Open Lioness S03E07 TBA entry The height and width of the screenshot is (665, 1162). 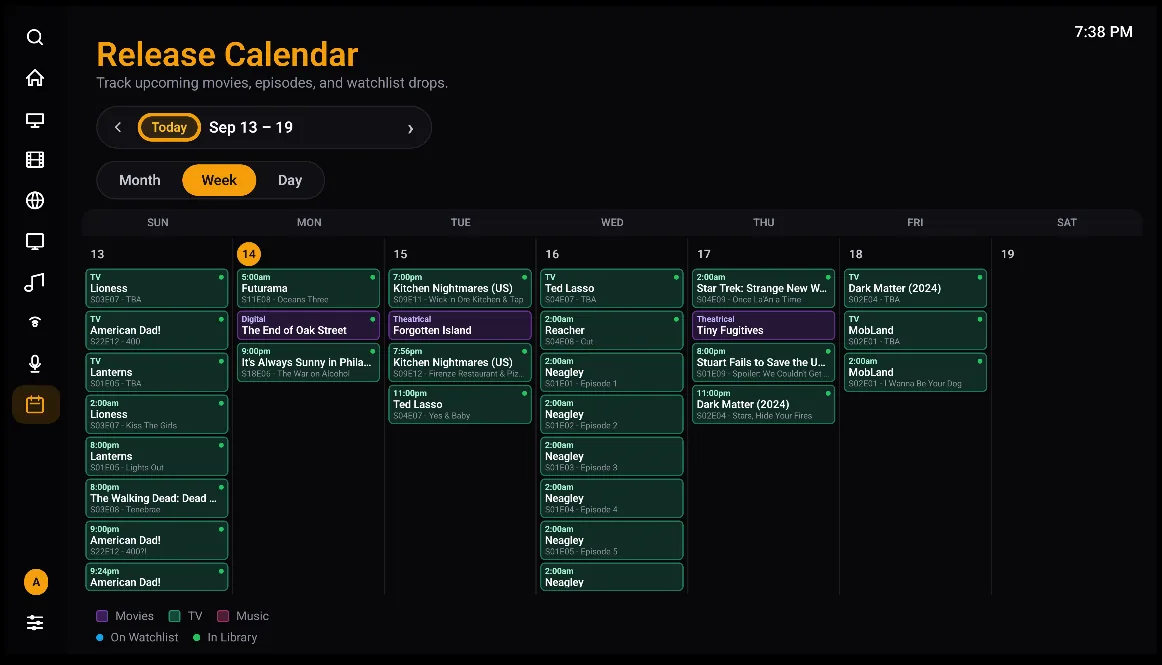156,288
